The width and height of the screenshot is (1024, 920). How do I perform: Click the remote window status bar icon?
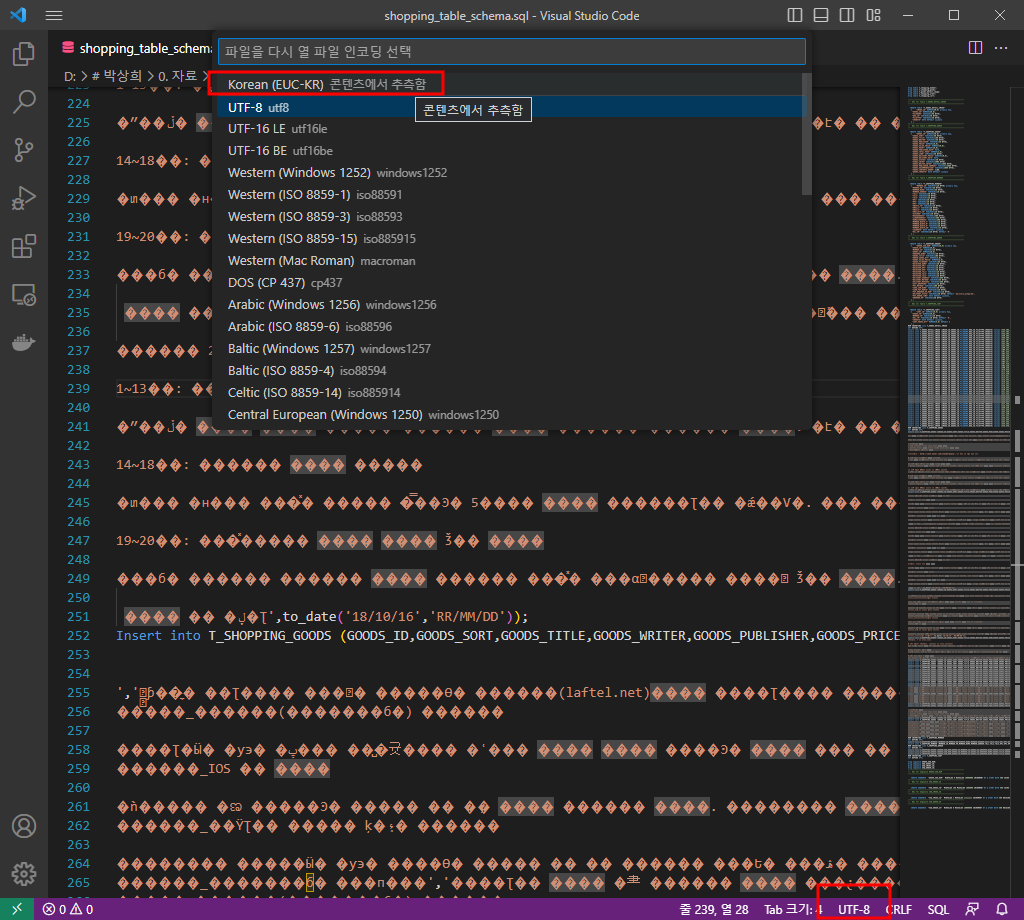coord(17,909)
